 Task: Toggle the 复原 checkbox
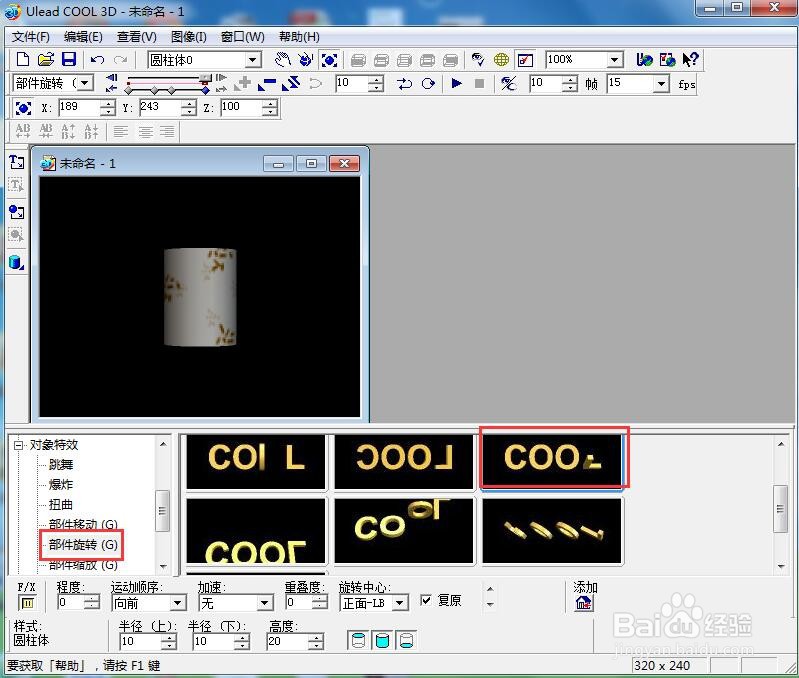(x=426, y=600)
